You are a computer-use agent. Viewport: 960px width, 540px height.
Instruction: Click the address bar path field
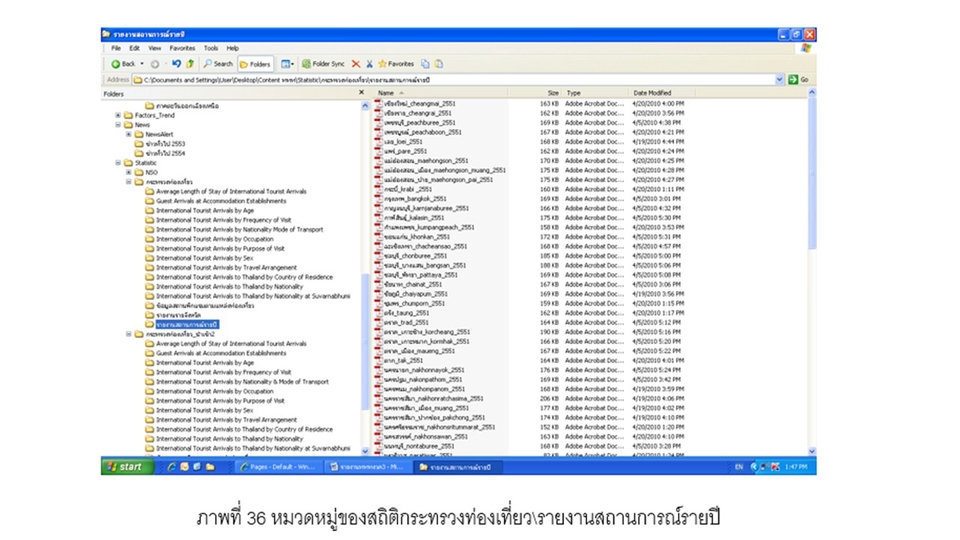pos(453,80)
